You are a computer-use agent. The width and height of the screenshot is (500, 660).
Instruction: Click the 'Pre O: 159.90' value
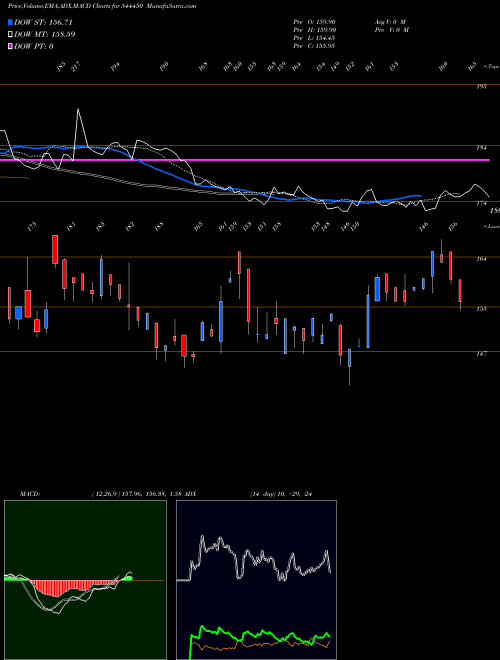point(314,22)
